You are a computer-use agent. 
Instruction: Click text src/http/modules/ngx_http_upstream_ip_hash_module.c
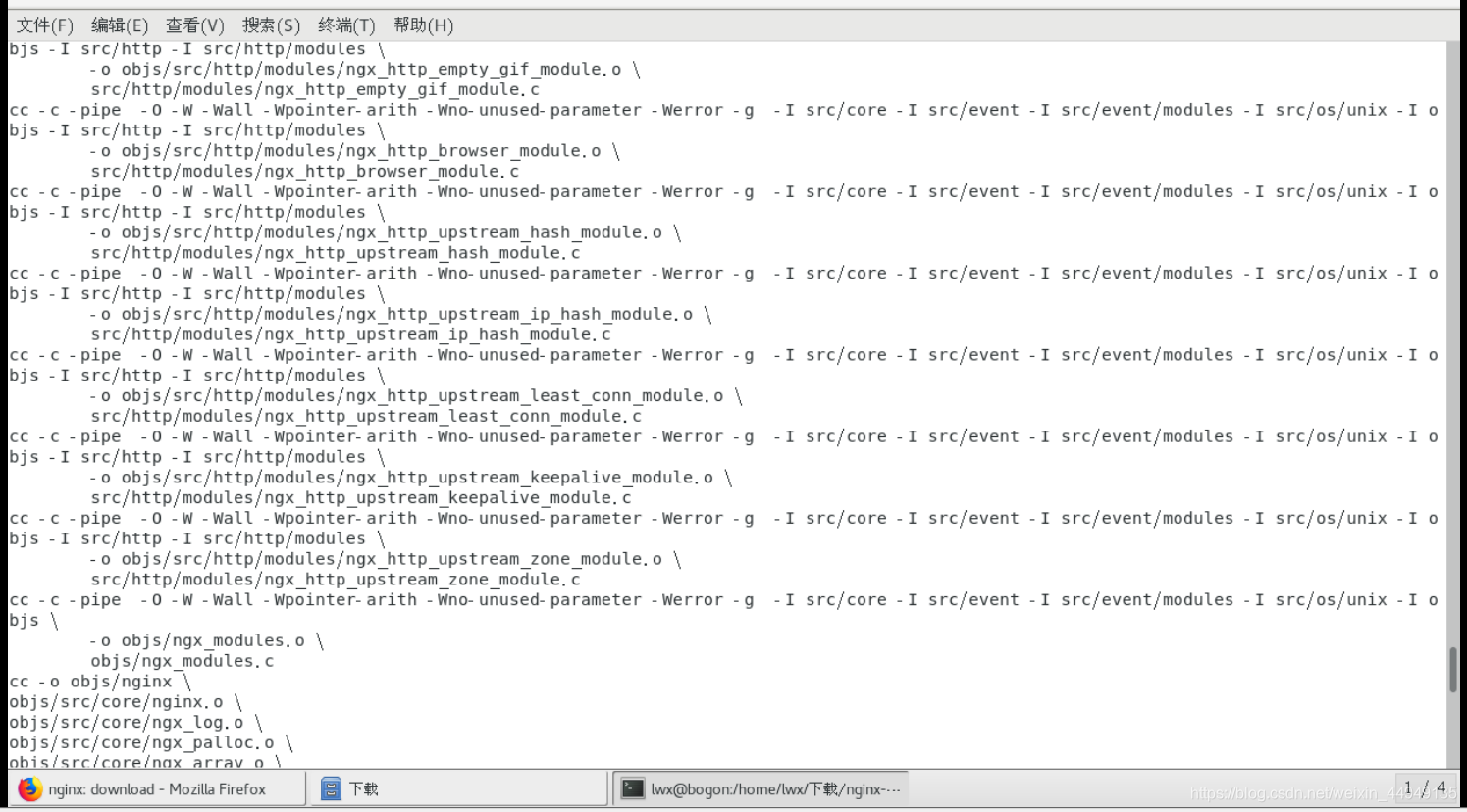pos(351,334)
